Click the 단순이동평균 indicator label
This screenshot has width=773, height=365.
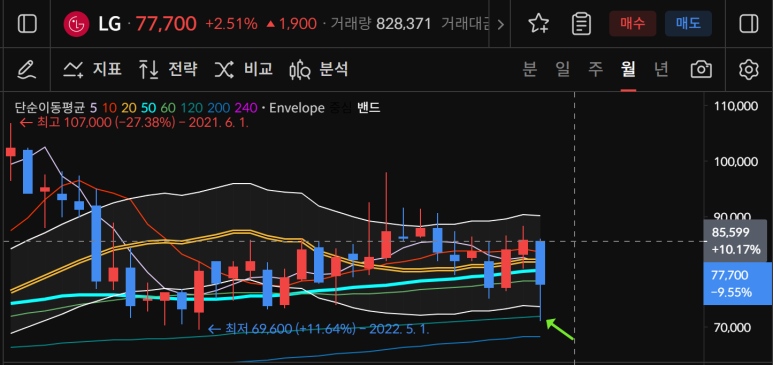tap(49, 108)
